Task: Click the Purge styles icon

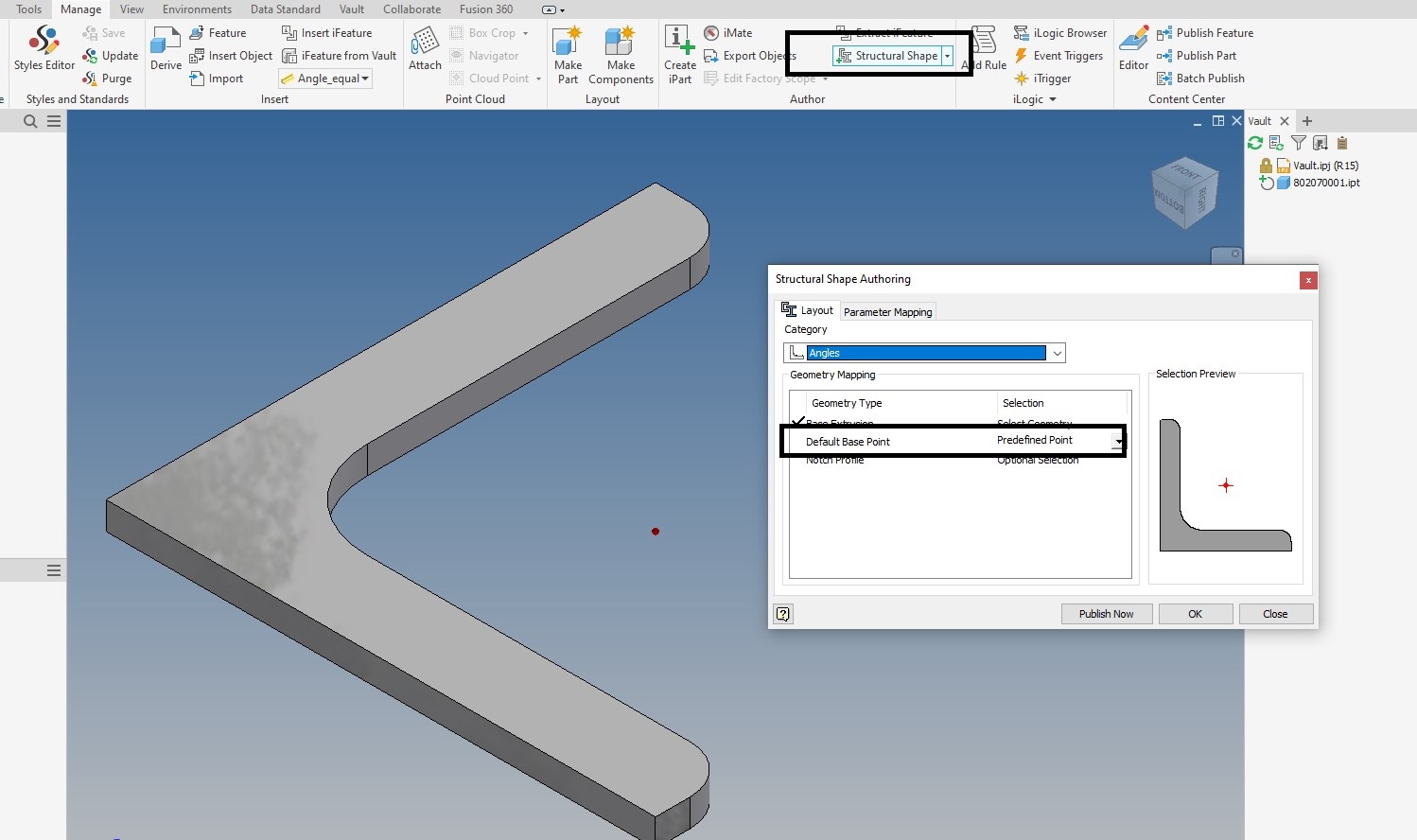Action: tap(90, 79)
